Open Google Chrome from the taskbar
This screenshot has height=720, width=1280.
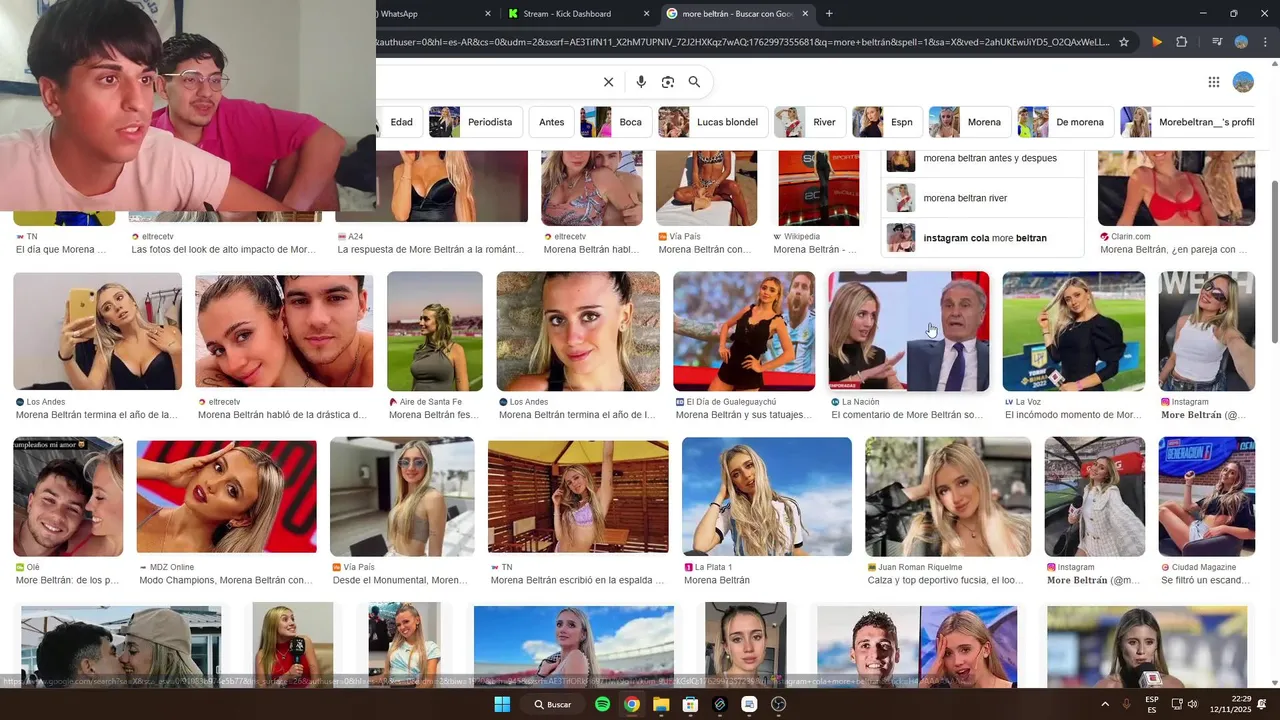point(631,704)
